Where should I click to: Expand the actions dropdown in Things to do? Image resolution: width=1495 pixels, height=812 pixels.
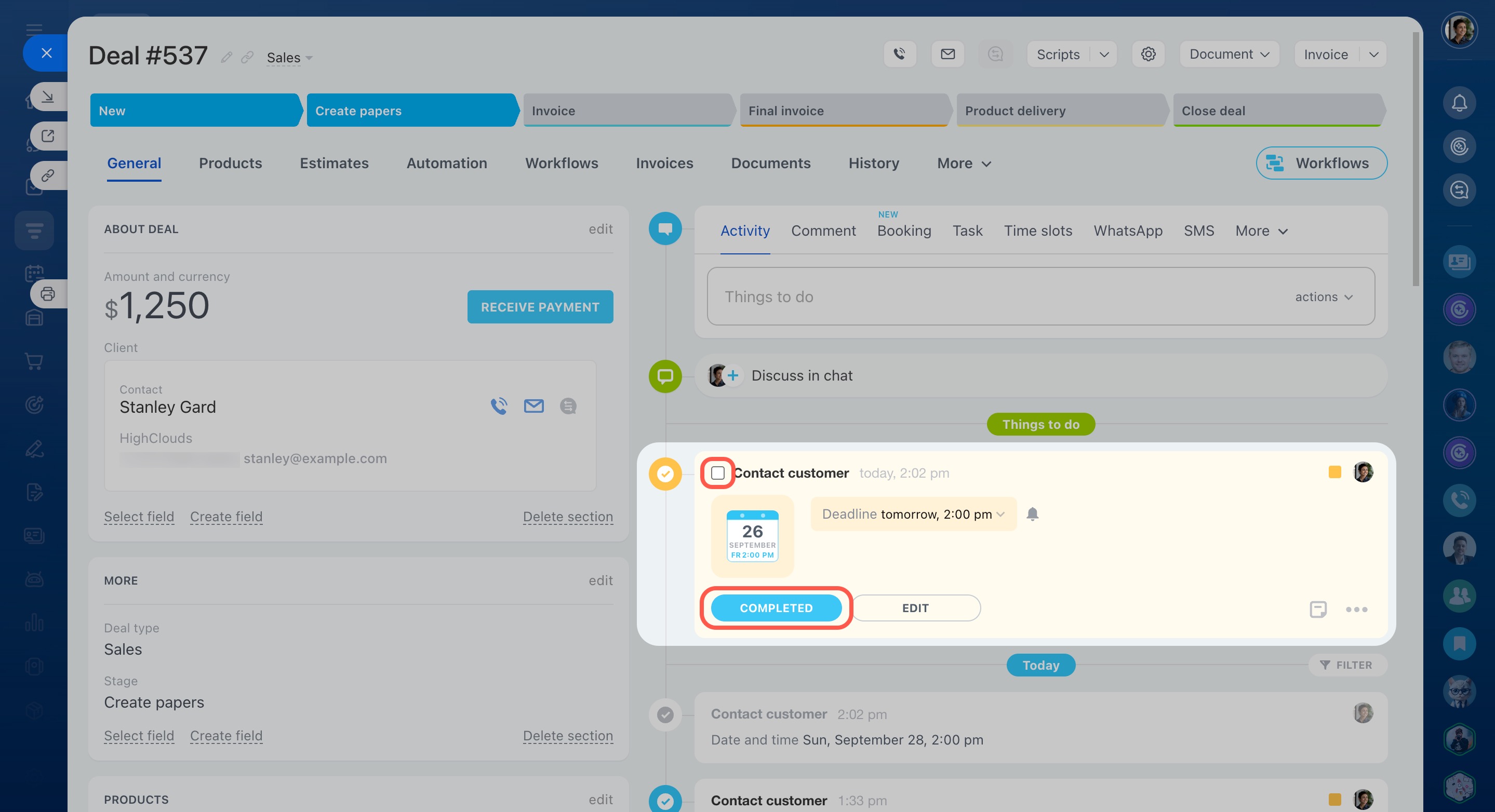point(1323,297)
